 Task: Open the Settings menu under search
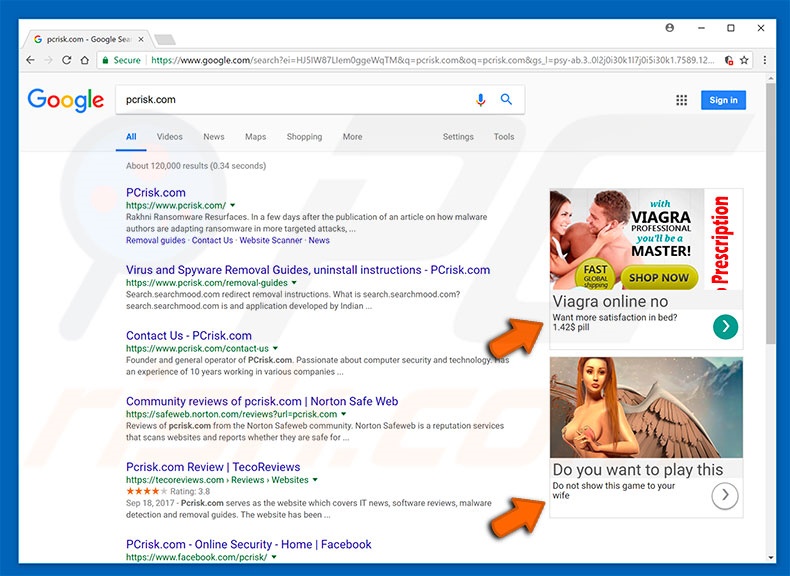click(458, 137)
